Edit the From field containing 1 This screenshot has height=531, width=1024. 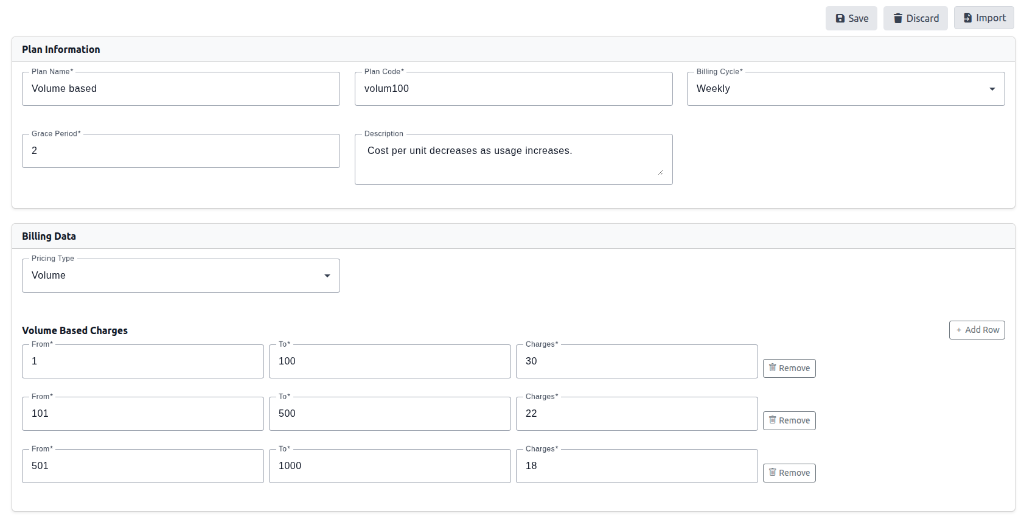click(142, 362)
